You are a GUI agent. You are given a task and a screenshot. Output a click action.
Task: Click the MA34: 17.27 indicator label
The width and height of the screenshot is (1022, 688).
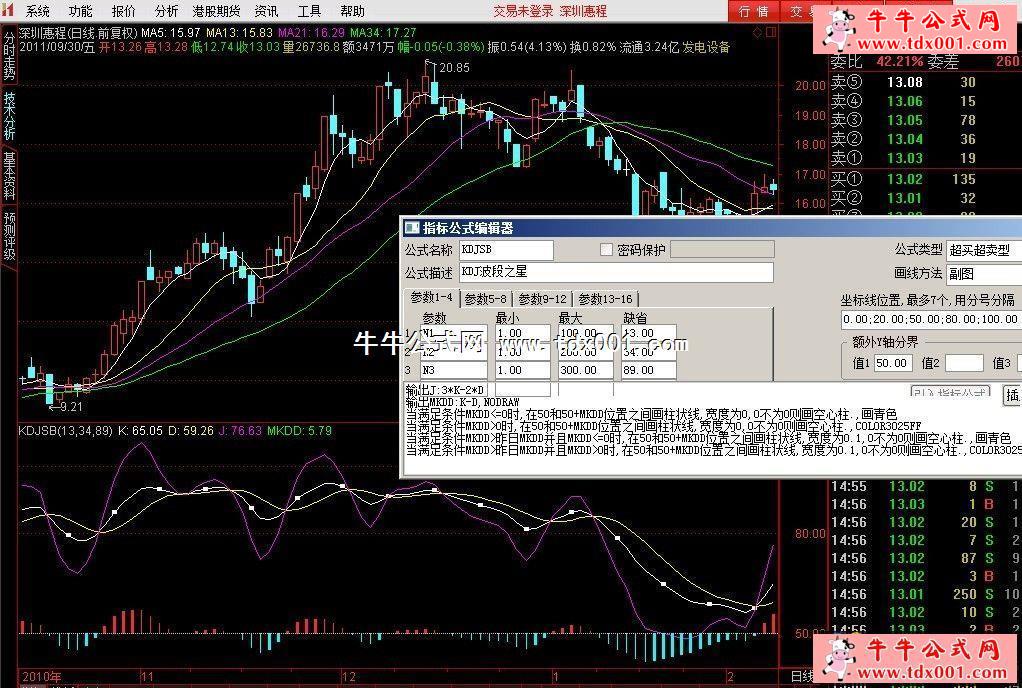pos(383,33)
